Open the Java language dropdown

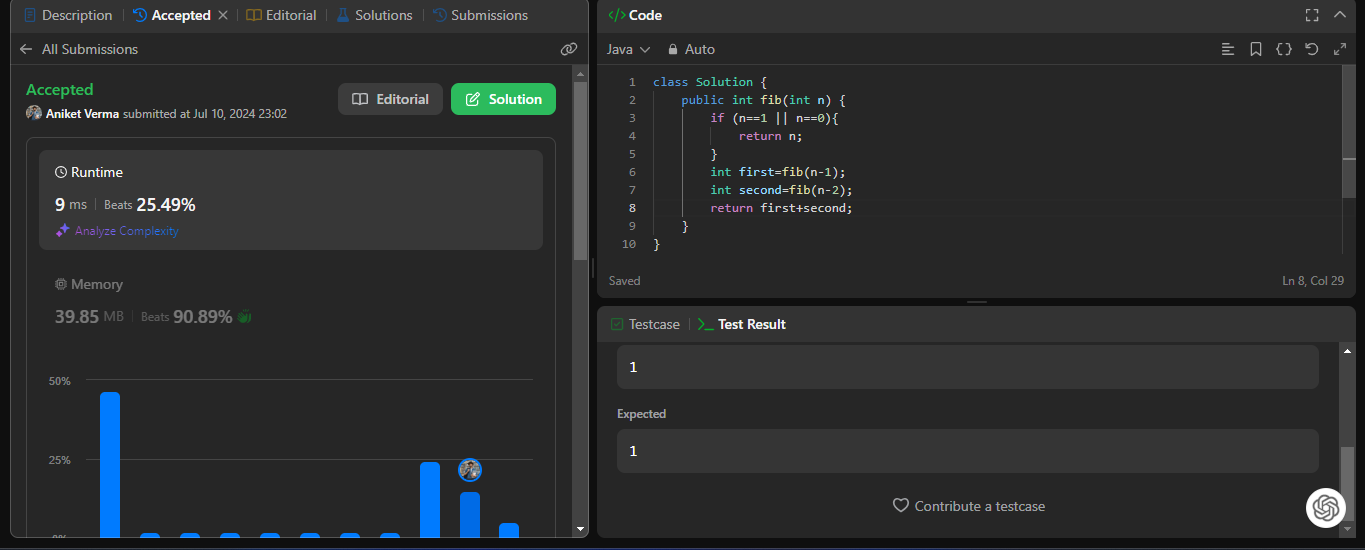click(628, 49)
